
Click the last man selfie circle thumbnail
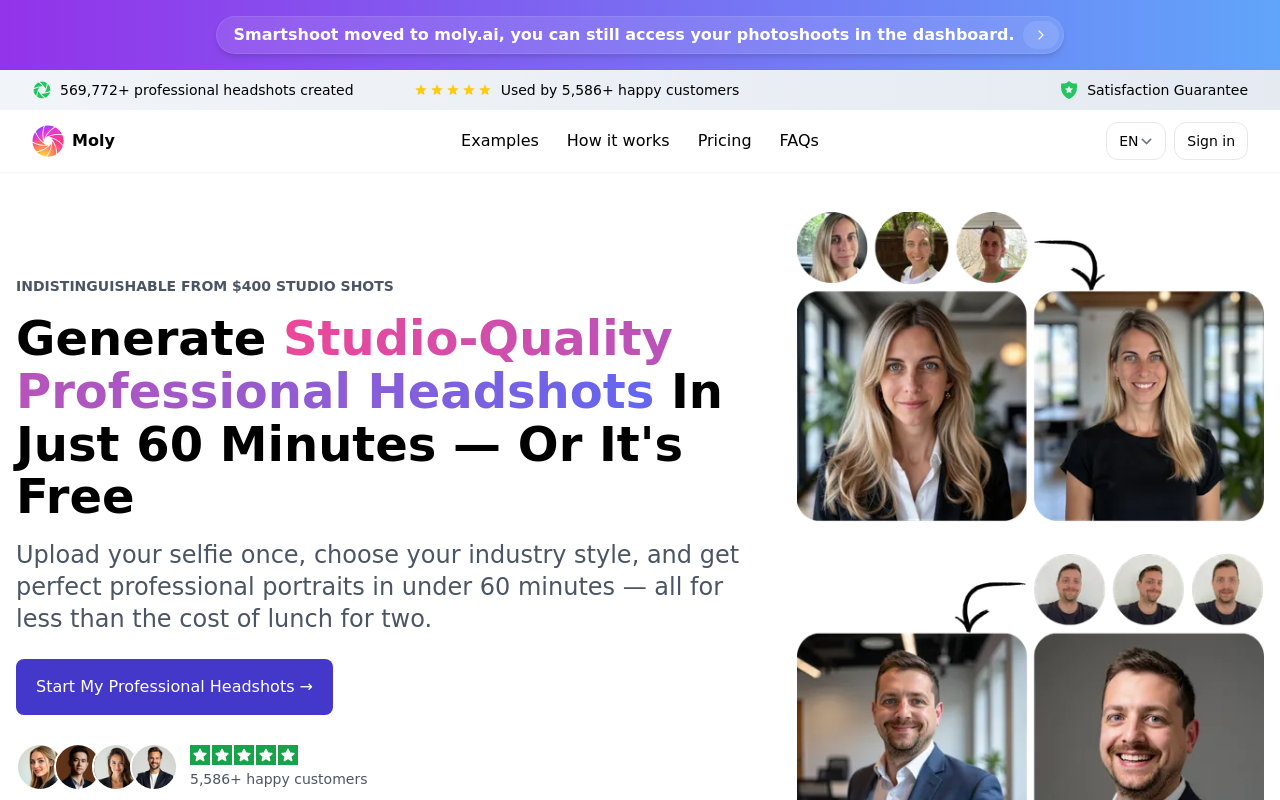(x=1227, y=589)
